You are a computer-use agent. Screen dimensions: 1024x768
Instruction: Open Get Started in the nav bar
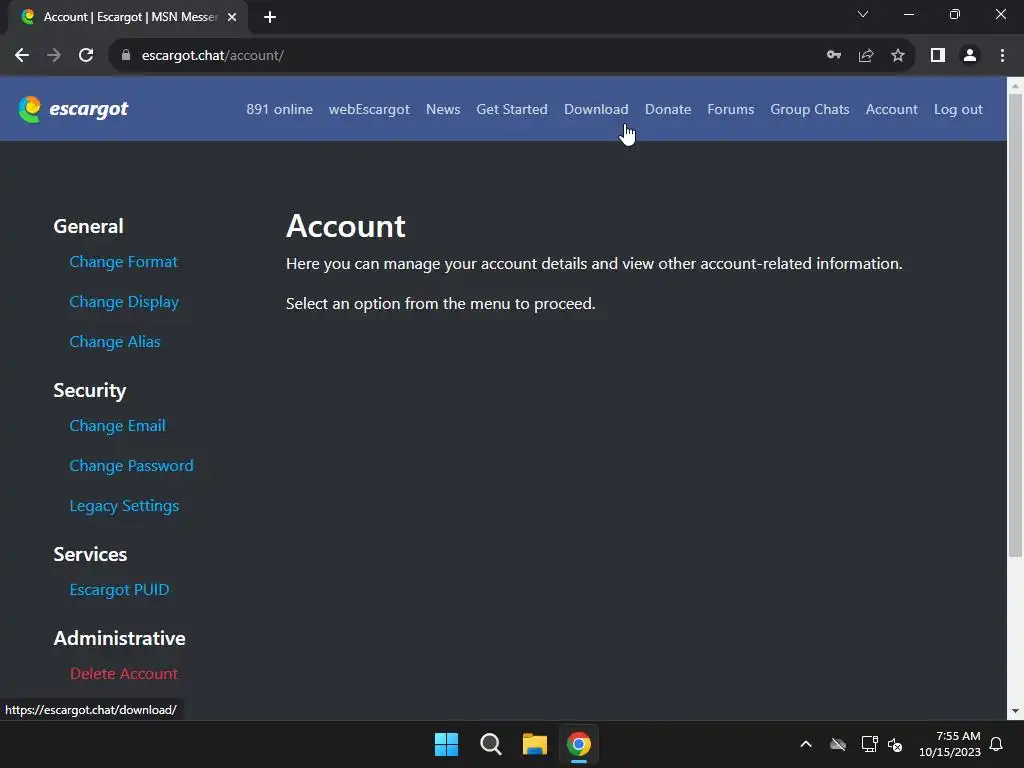coord(512,109)
